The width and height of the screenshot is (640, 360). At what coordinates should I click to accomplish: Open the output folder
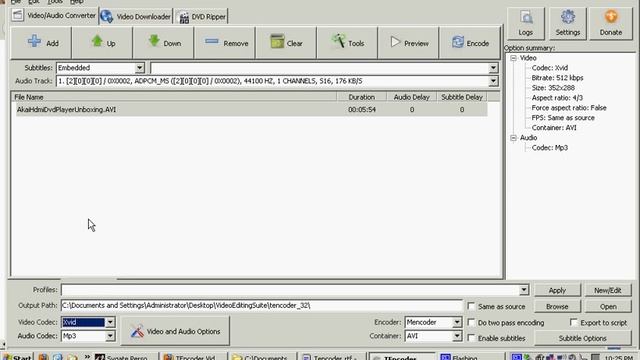coord(608,306)
